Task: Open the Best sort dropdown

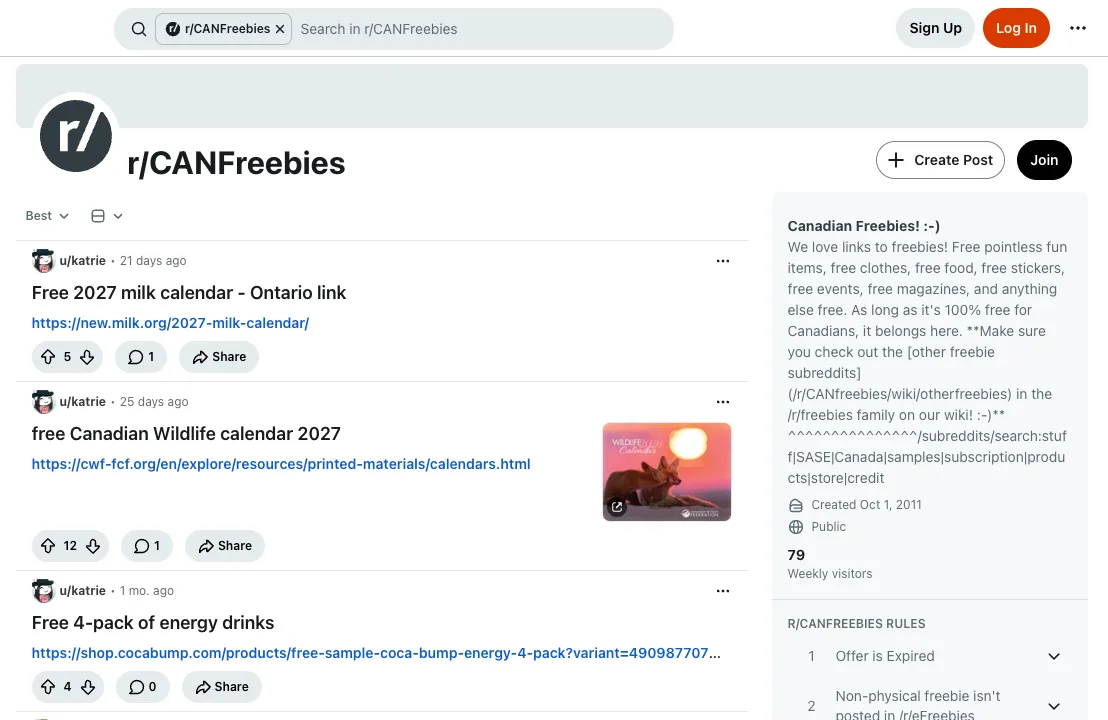Action: [47, 216]
